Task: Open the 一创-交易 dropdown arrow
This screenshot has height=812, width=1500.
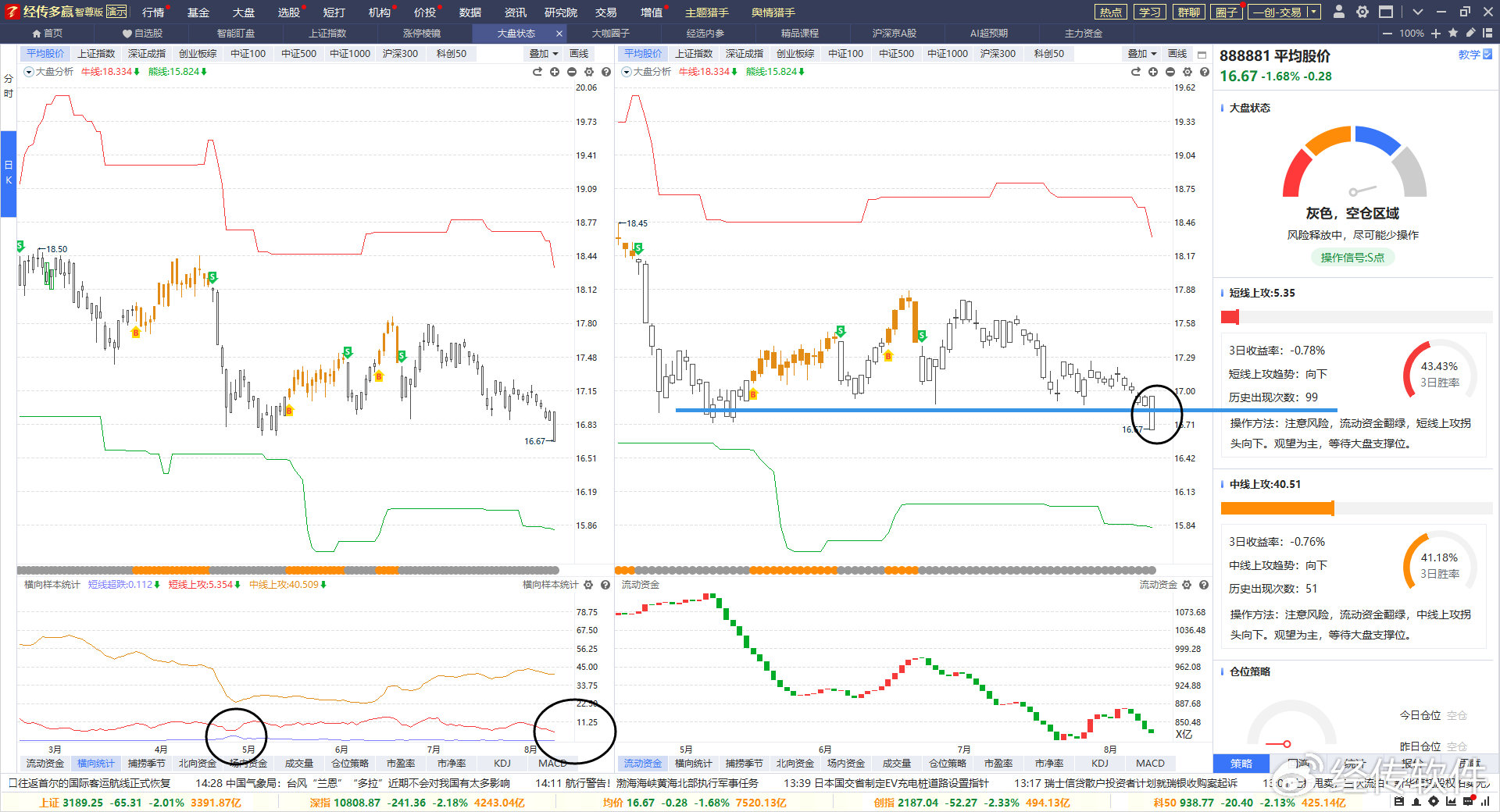Action: click(1313, 12)
